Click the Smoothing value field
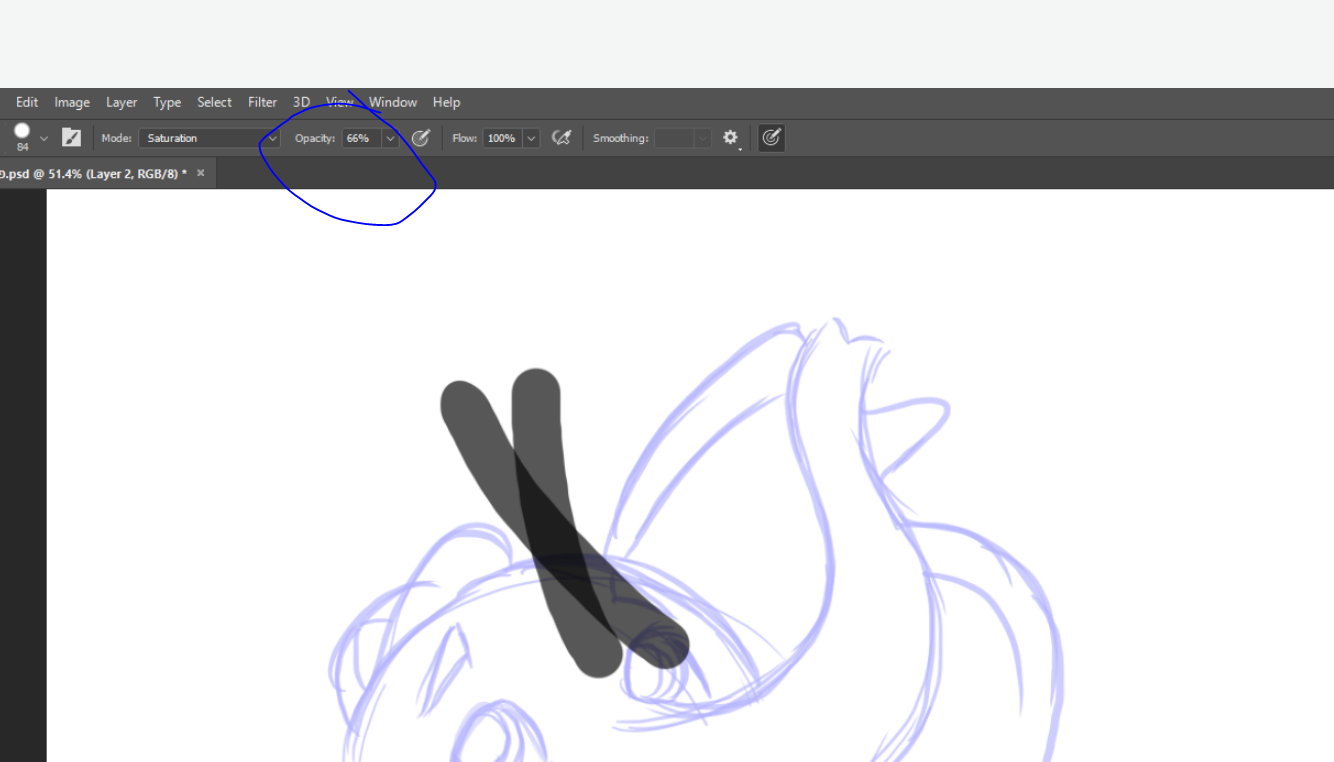Screen dimensions: 1334x762 675,138
